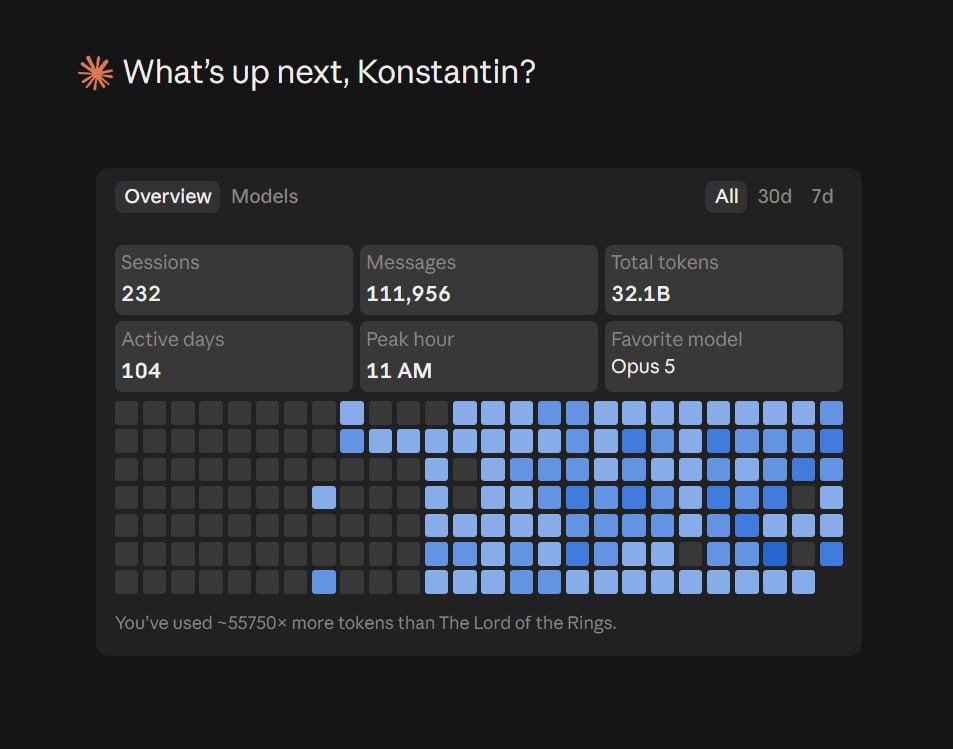Switch to the Overview tab
This screenshot has height=749, width=953.
pyautogui.click(x=168, y=196)
